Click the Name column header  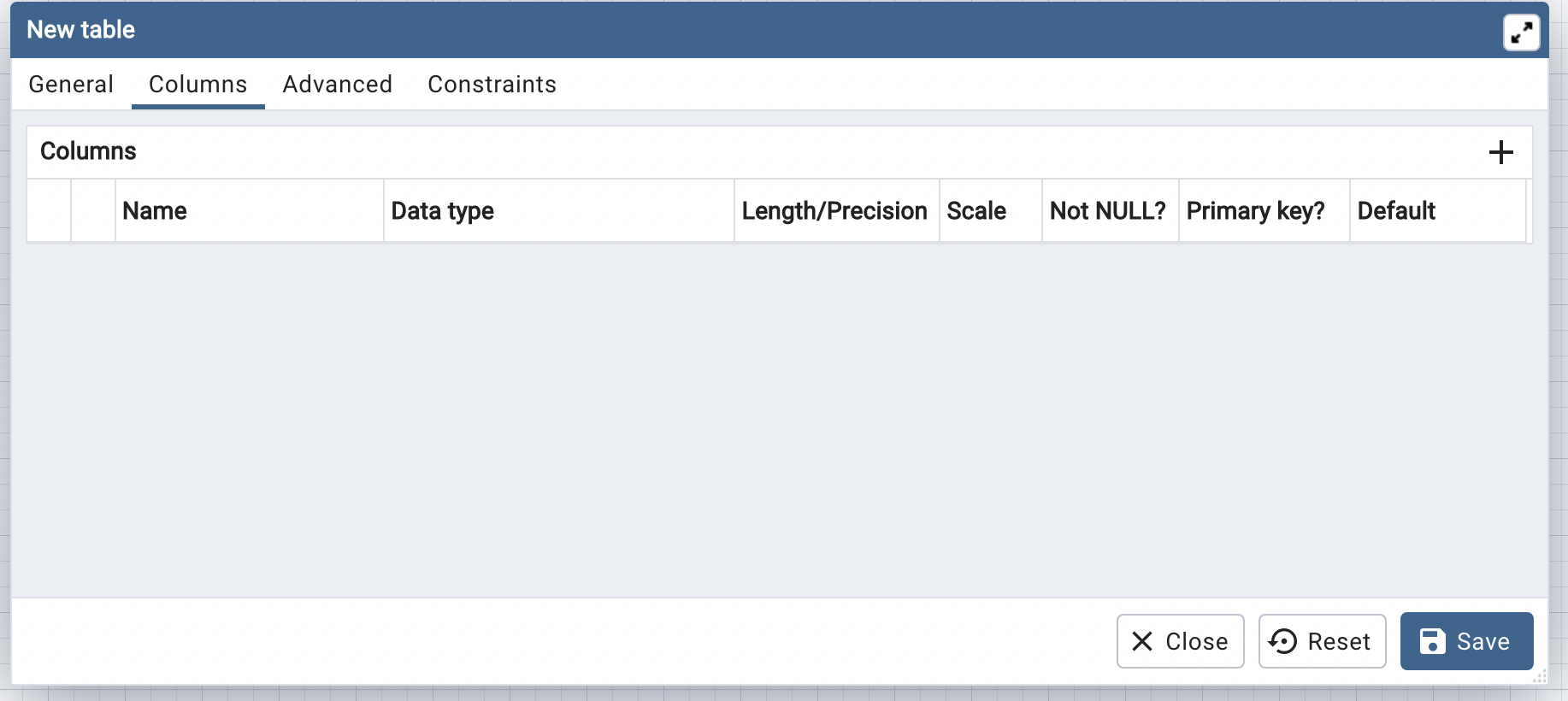pos(155,211)
